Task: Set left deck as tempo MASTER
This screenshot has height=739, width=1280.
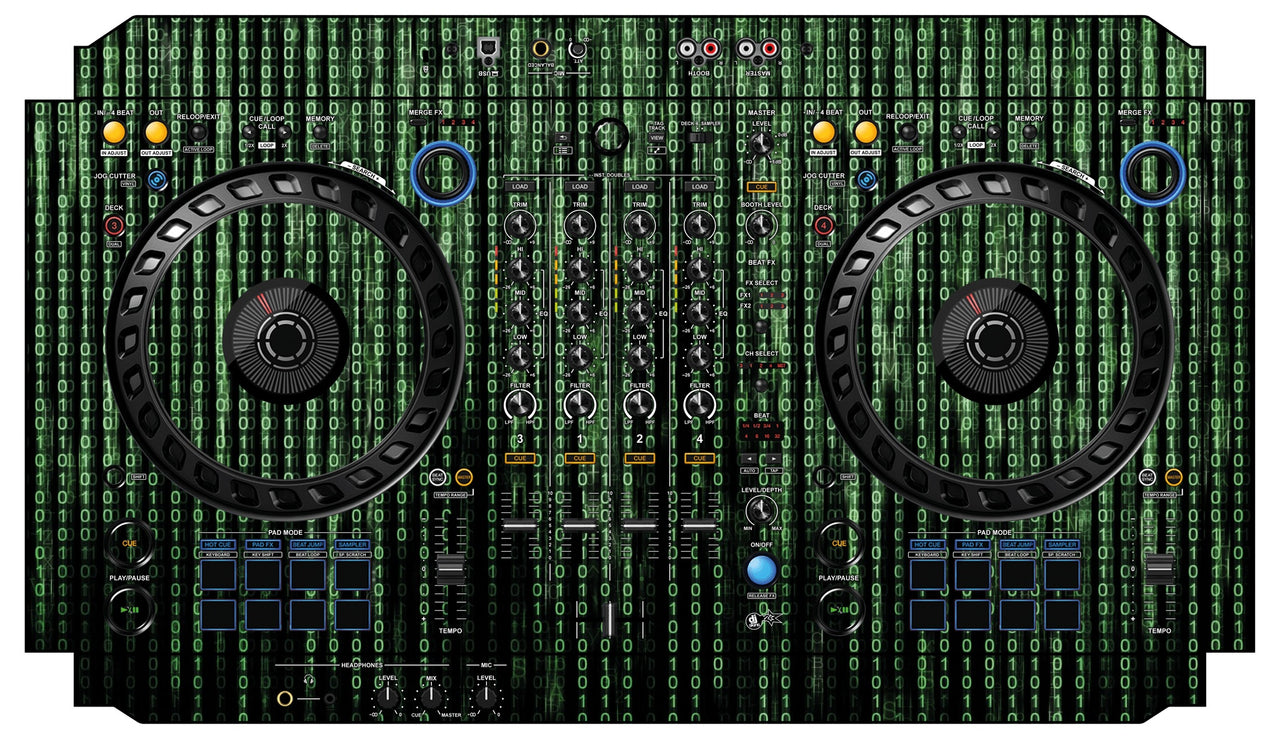Action: pyautogui.click(x=464, y=477)
